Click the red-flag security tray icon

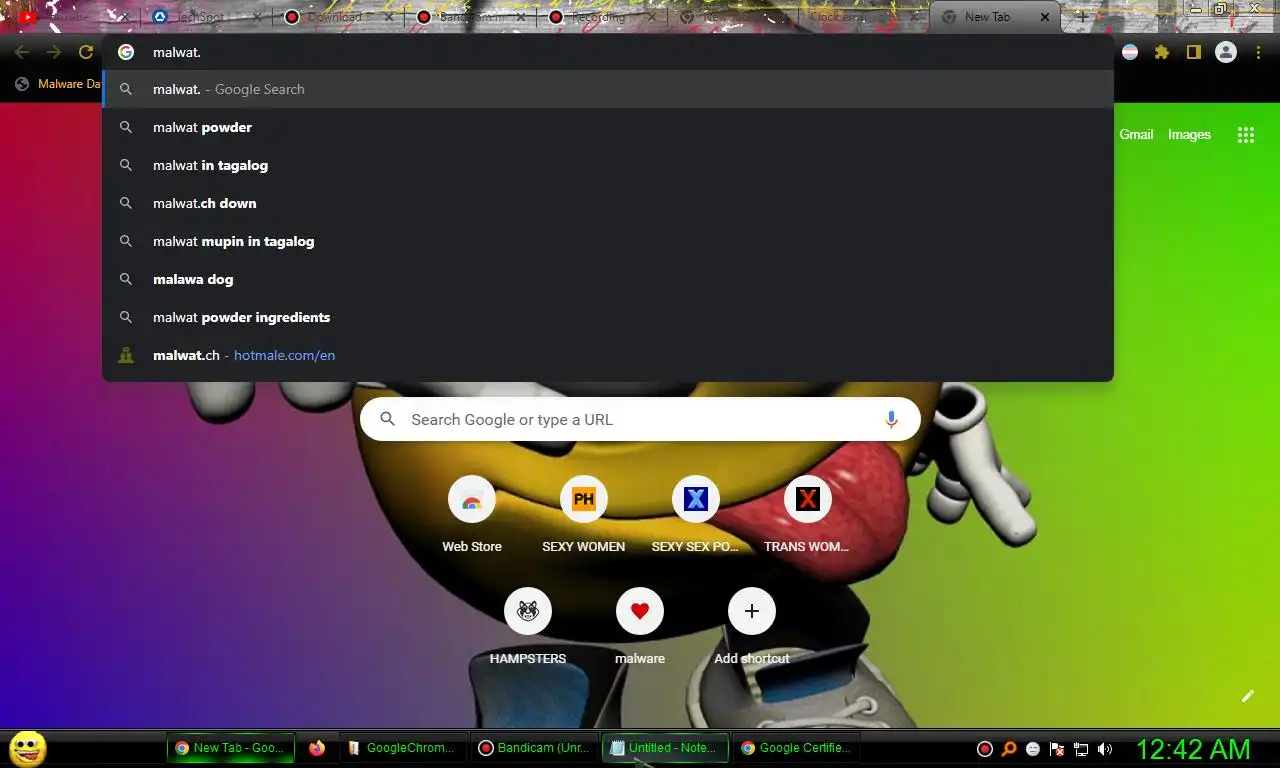(1057, 749)
